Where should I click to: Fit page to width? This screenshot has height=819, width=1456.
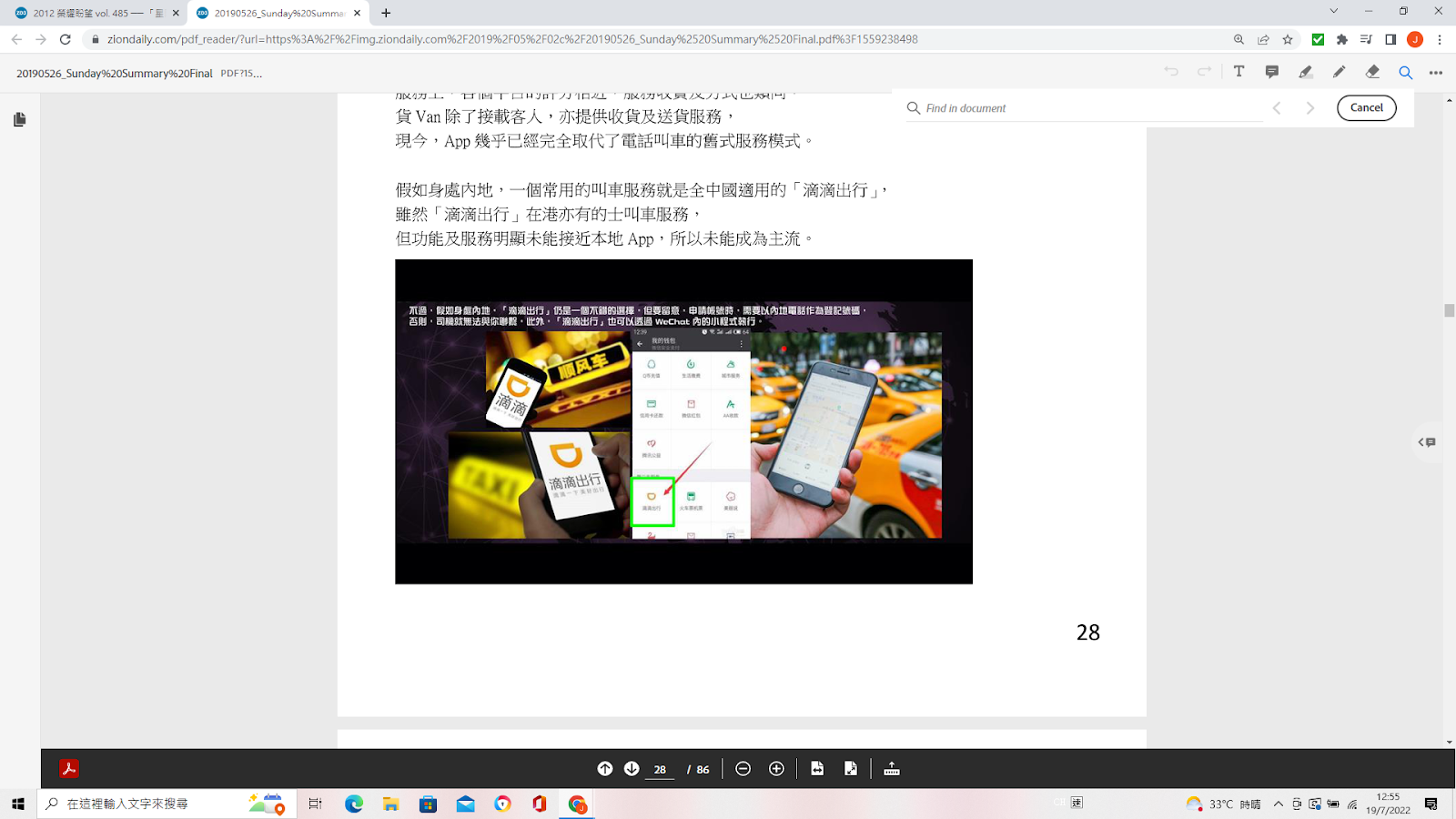(817, 769)
